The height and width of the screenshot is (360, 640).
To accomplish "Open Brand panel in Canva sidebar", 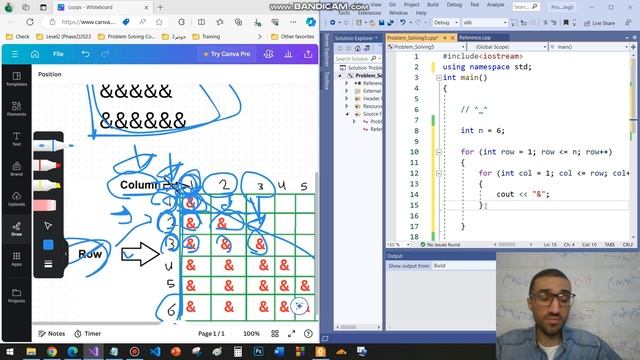I will pyautogui.click(x=16, y=169).
